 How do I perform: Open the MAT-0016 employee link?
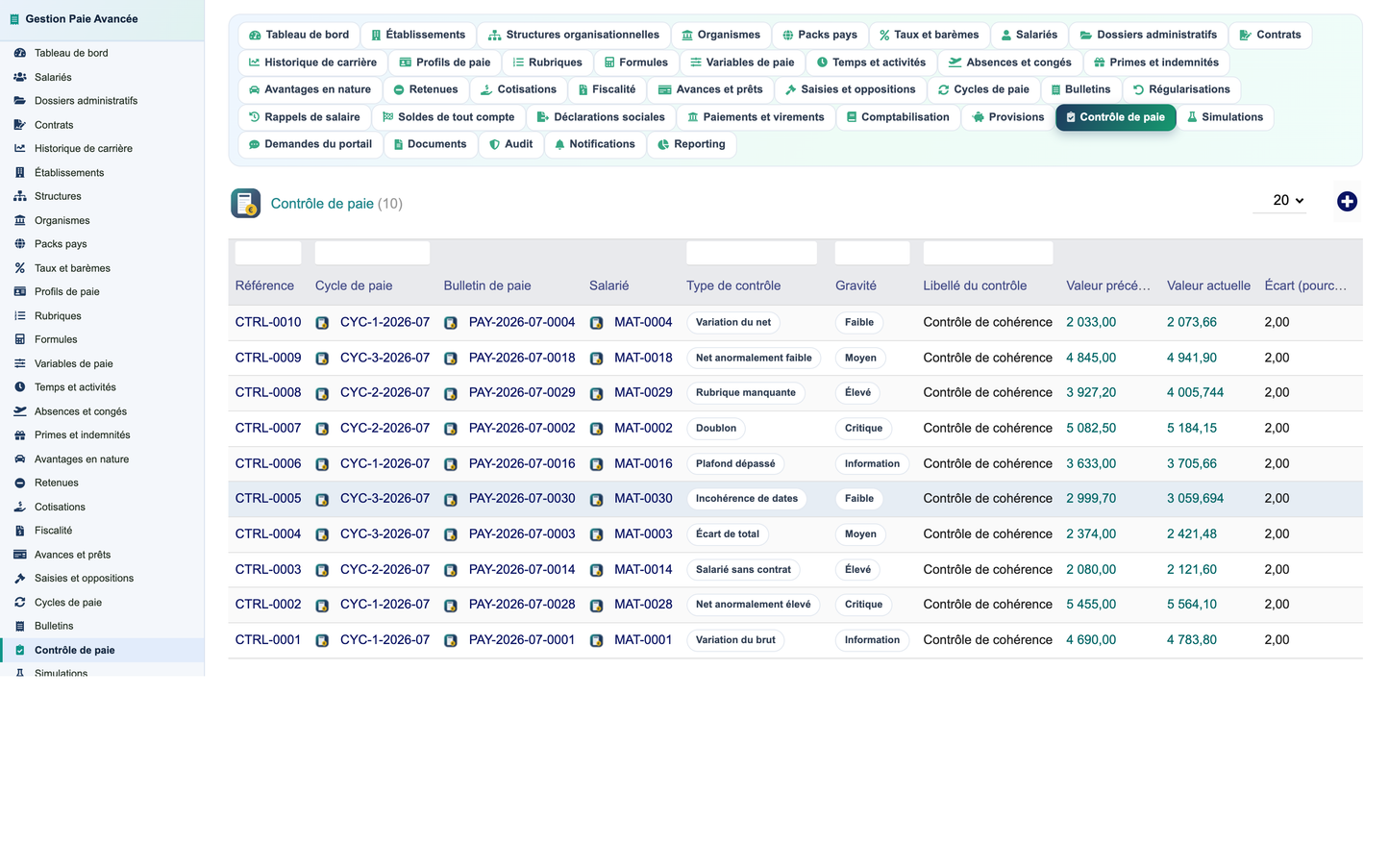point(643,463)
